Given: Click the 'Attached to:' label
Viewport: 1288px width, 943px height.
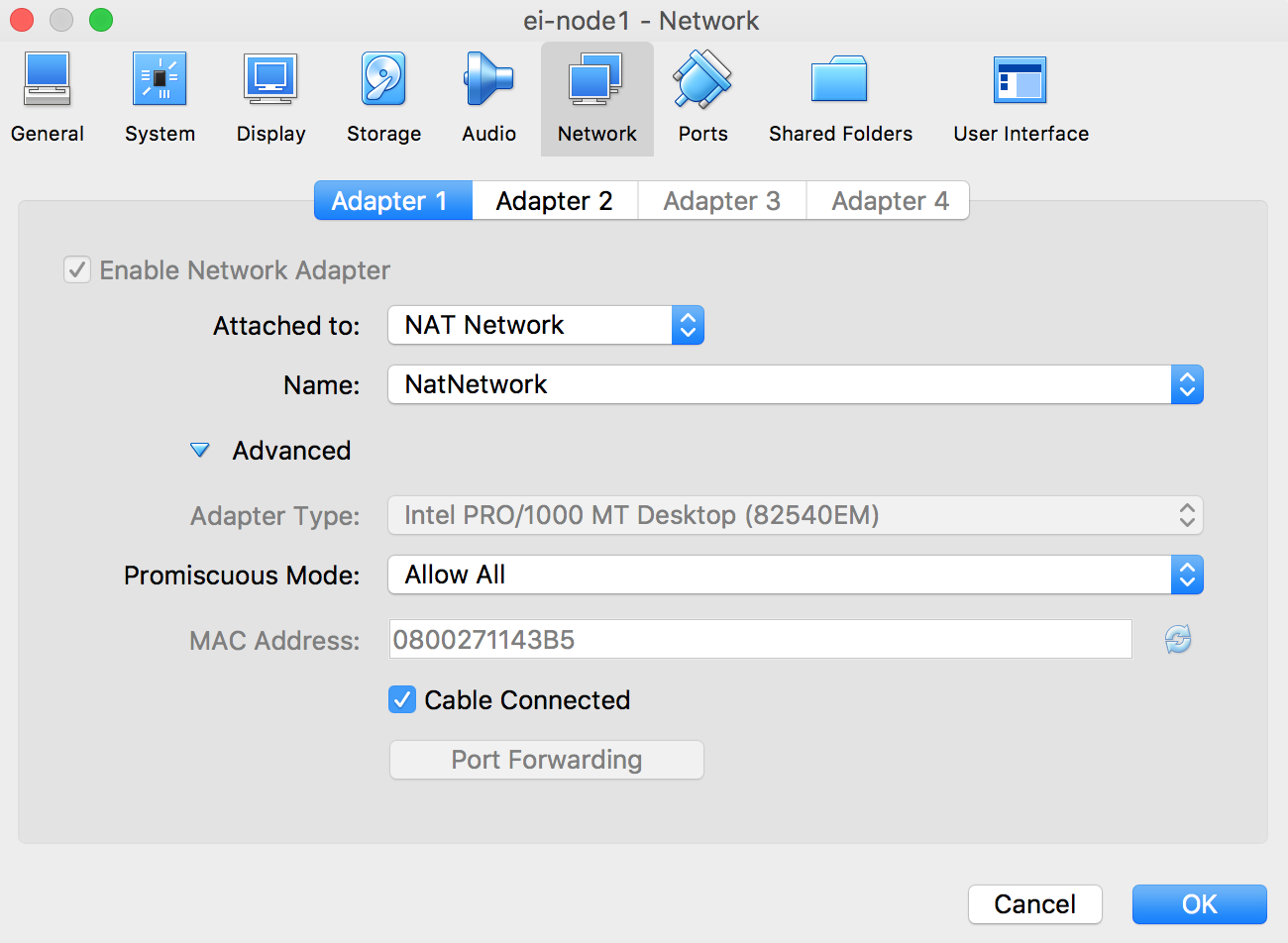Looking at the screenshot, I should point(286,326).
